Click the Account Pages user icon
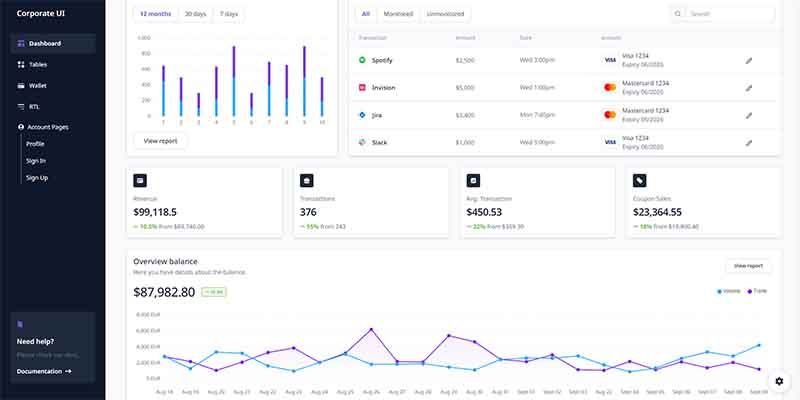 [21, 127]
